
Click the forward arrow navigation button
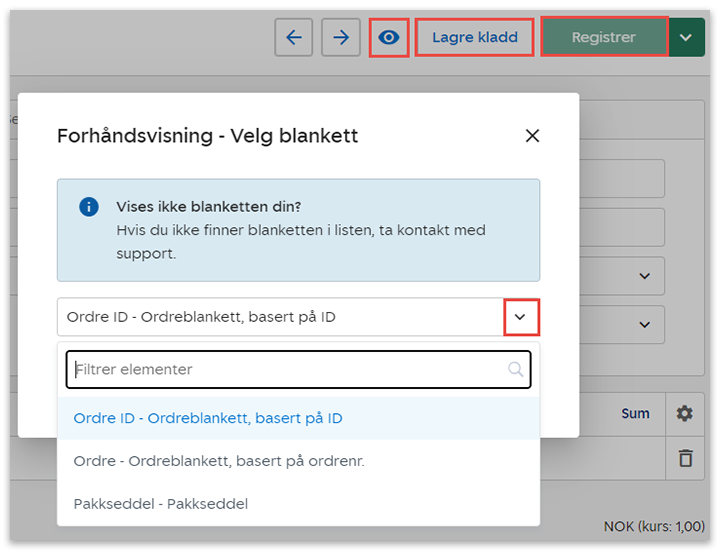click(341, 37)
